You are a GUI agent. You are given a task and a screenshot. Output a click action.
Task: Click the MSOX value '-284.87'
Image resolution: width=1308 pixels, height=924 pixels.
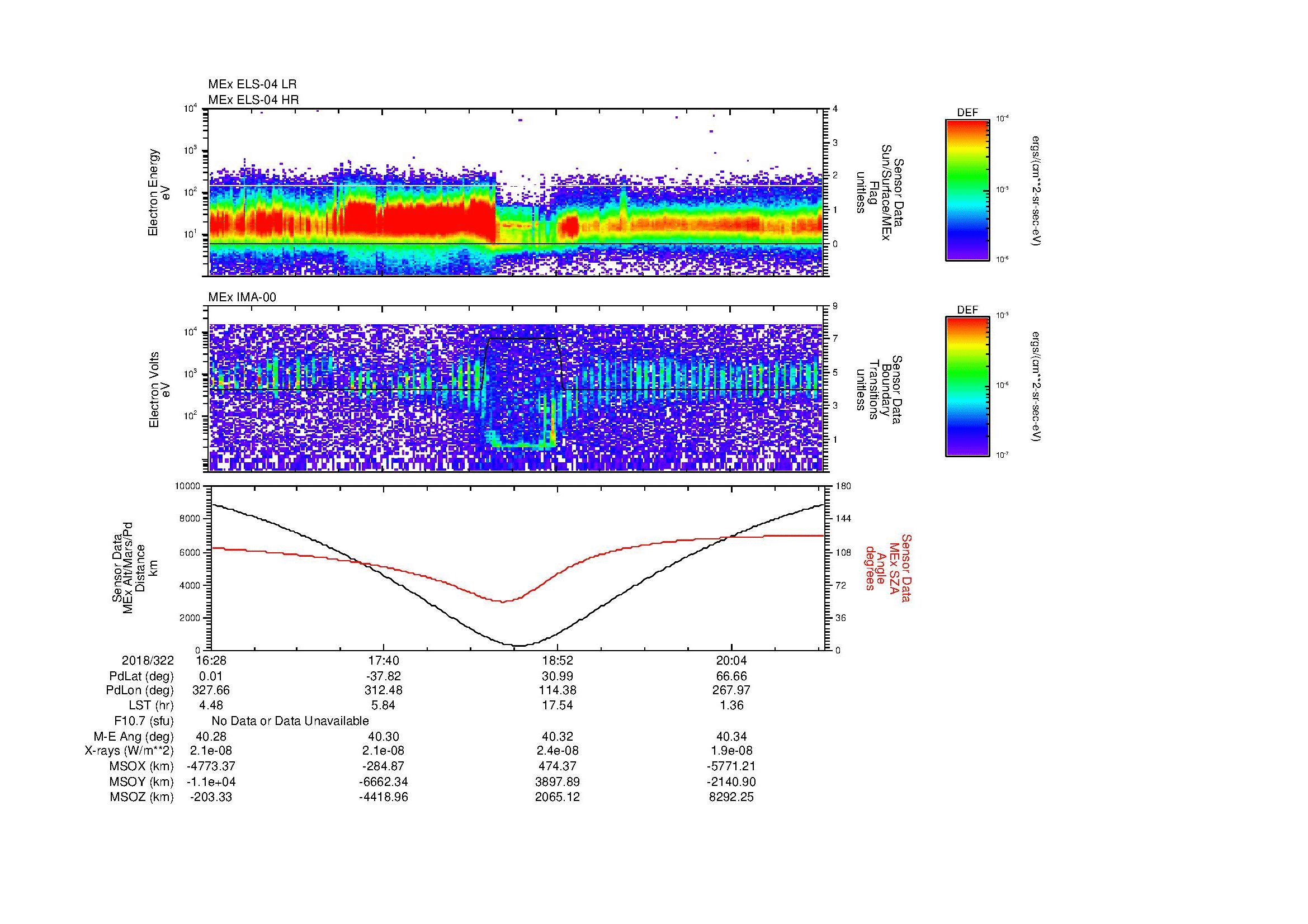point(384,766)
